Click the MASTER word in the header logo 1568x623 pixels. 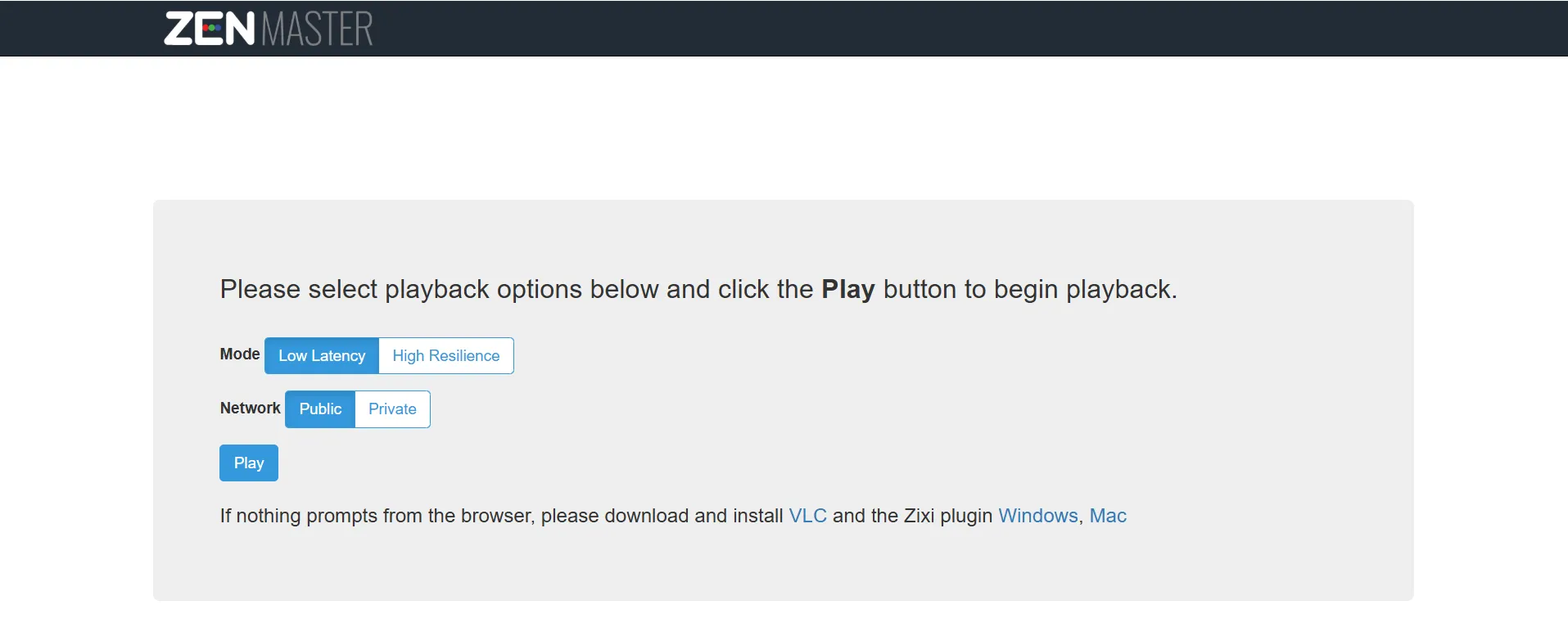tap(318, 29)
